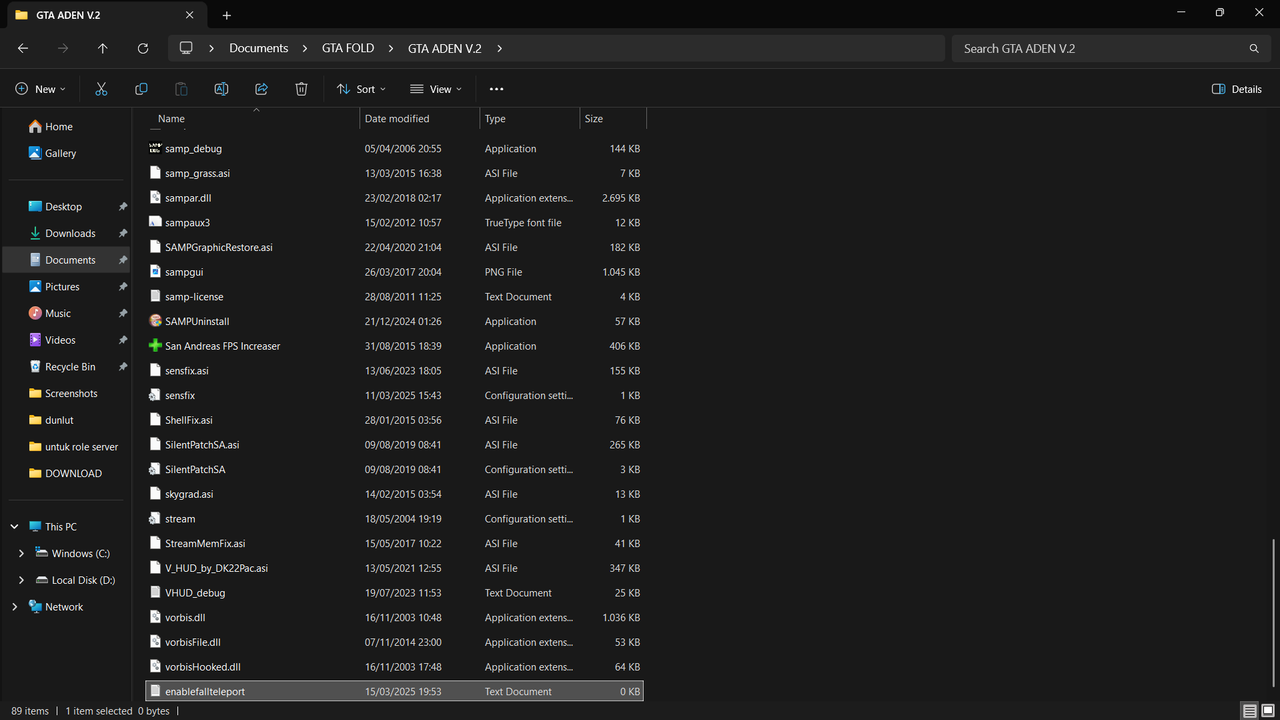Image resolution: width=1280 pixels, height=720 pixels.
Task: Click the Delete trash icon
Action: [301, 89]
